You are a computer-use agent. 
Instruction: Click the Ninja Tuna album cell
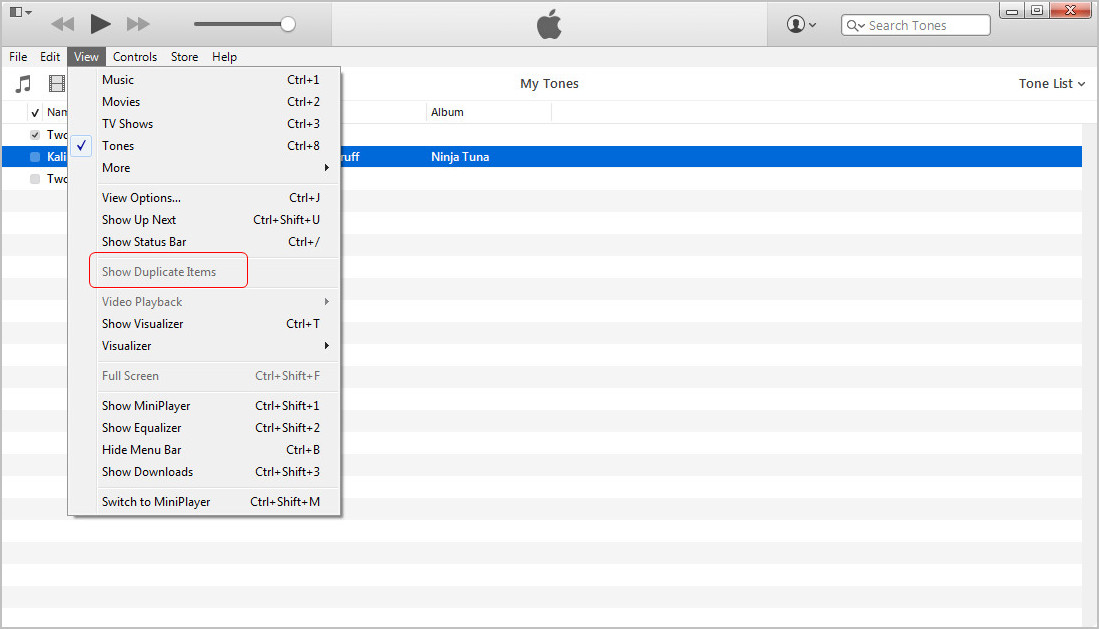coord(460,157)
